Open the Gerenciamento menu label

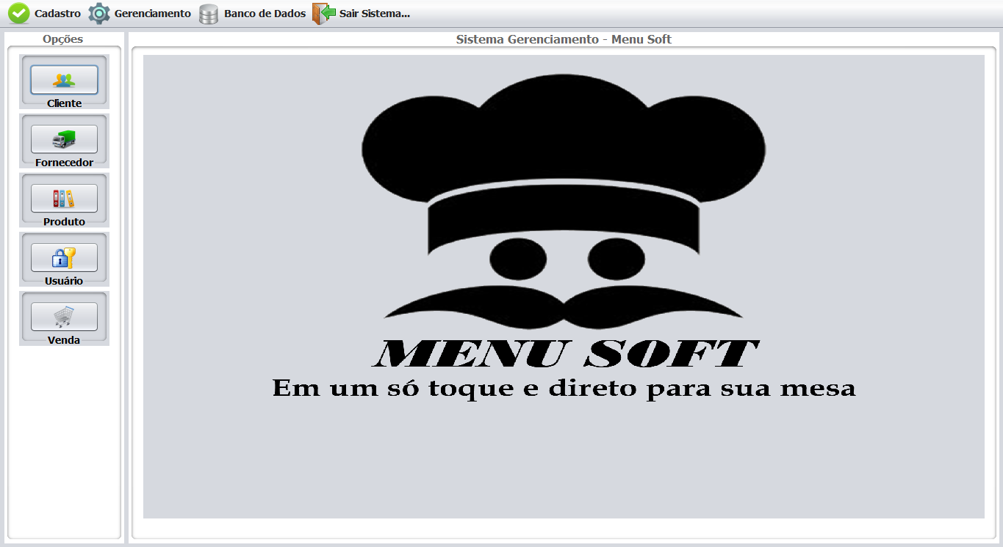pyautogui.click(x=152, y=13)
